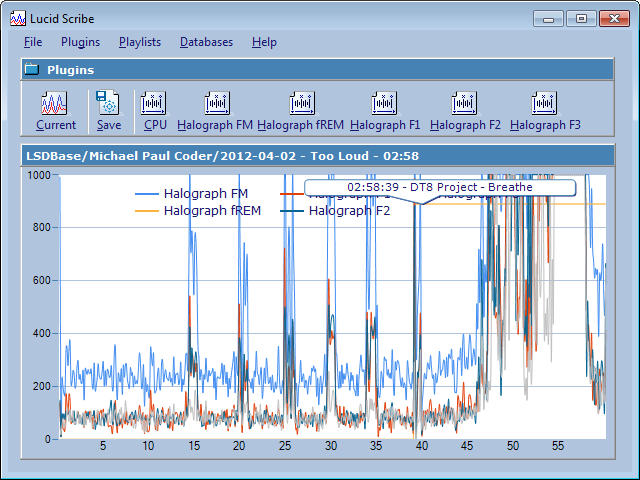The image size is (640, 480).
Task: Open the Help menu
Action: pyautogui.click(x=264, y=42)
